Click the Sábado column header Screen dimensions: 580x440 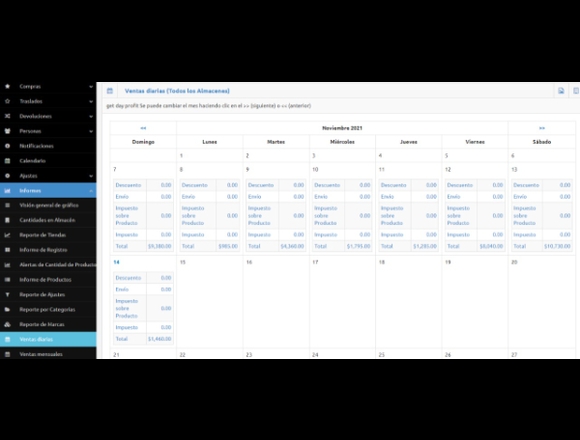click(x=542, y=142)
